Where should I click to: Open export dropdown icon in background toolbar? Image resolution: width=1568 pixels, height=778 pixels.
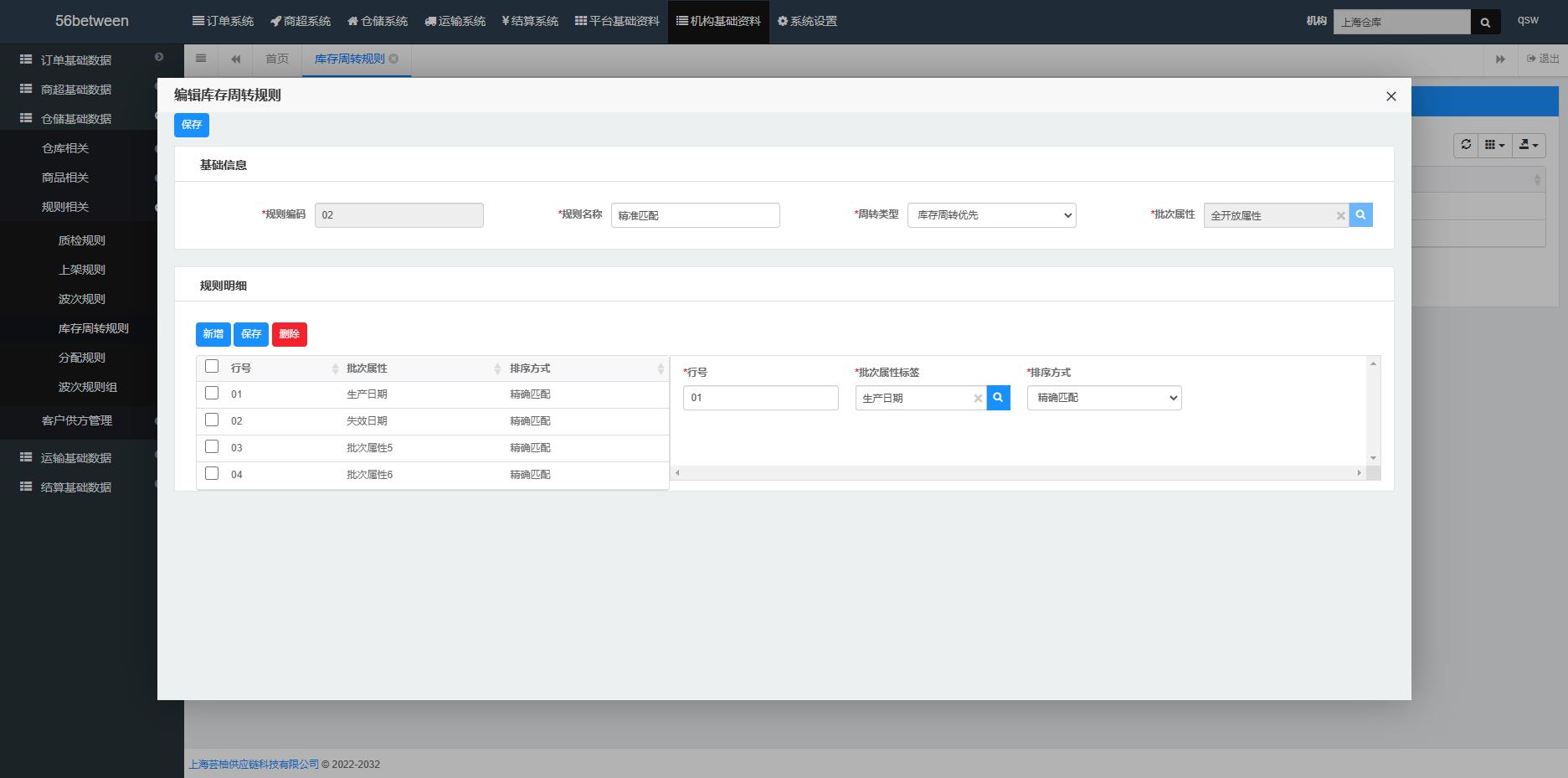[1529, 145]
